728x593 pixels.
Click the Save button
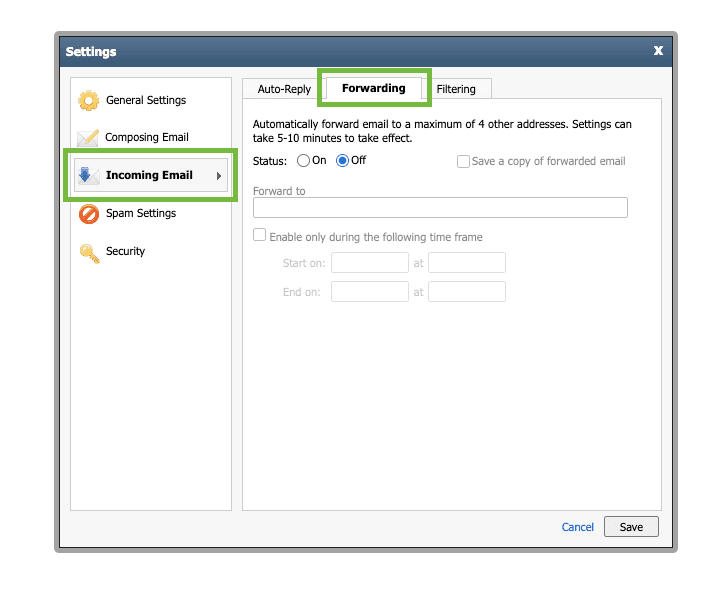[631, 527]
